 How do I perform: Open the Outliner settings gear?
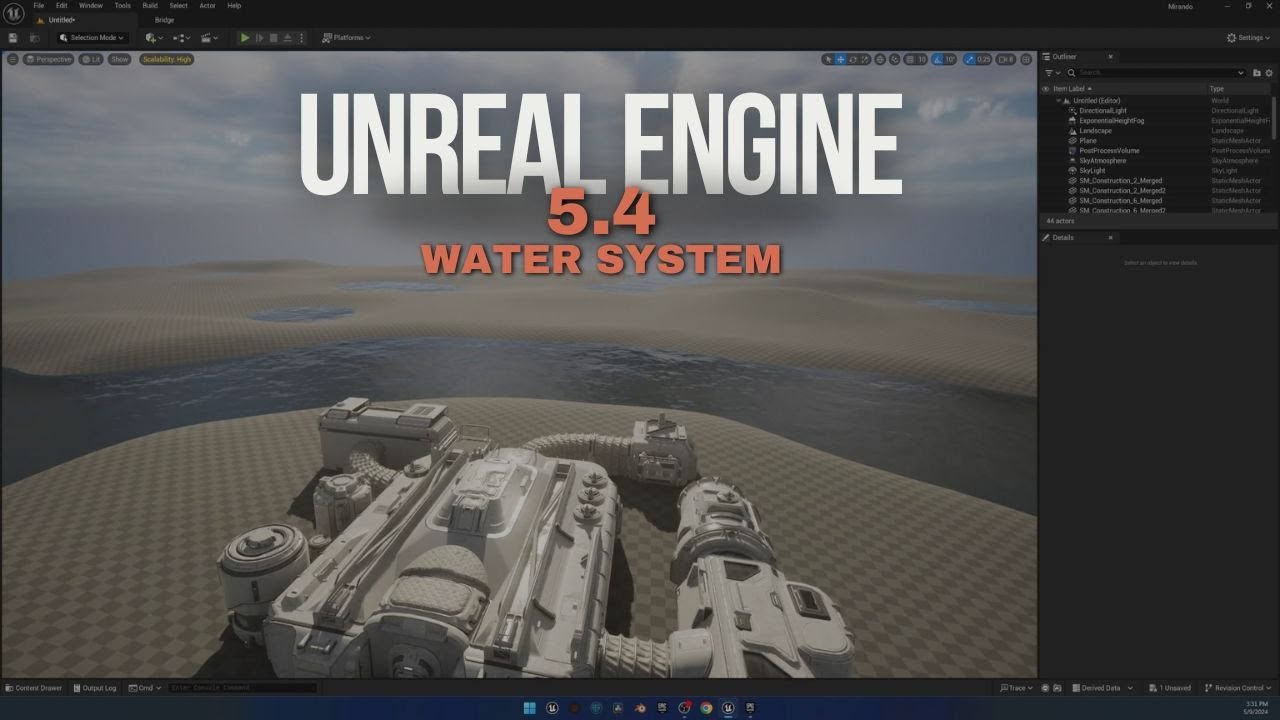(1269, 73)
